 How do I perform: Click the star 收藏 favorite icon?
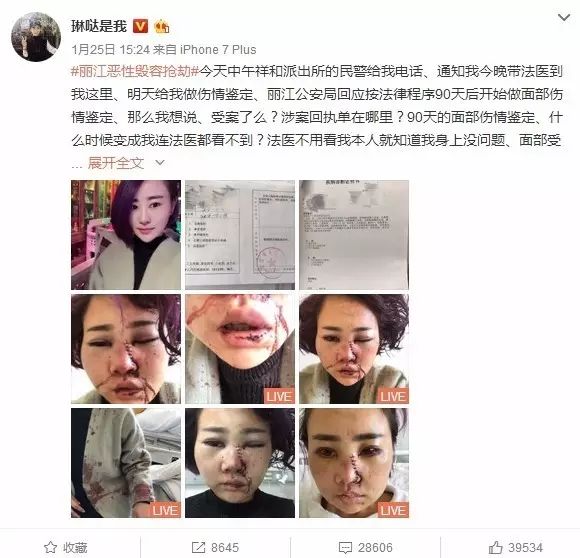point(50,547)
